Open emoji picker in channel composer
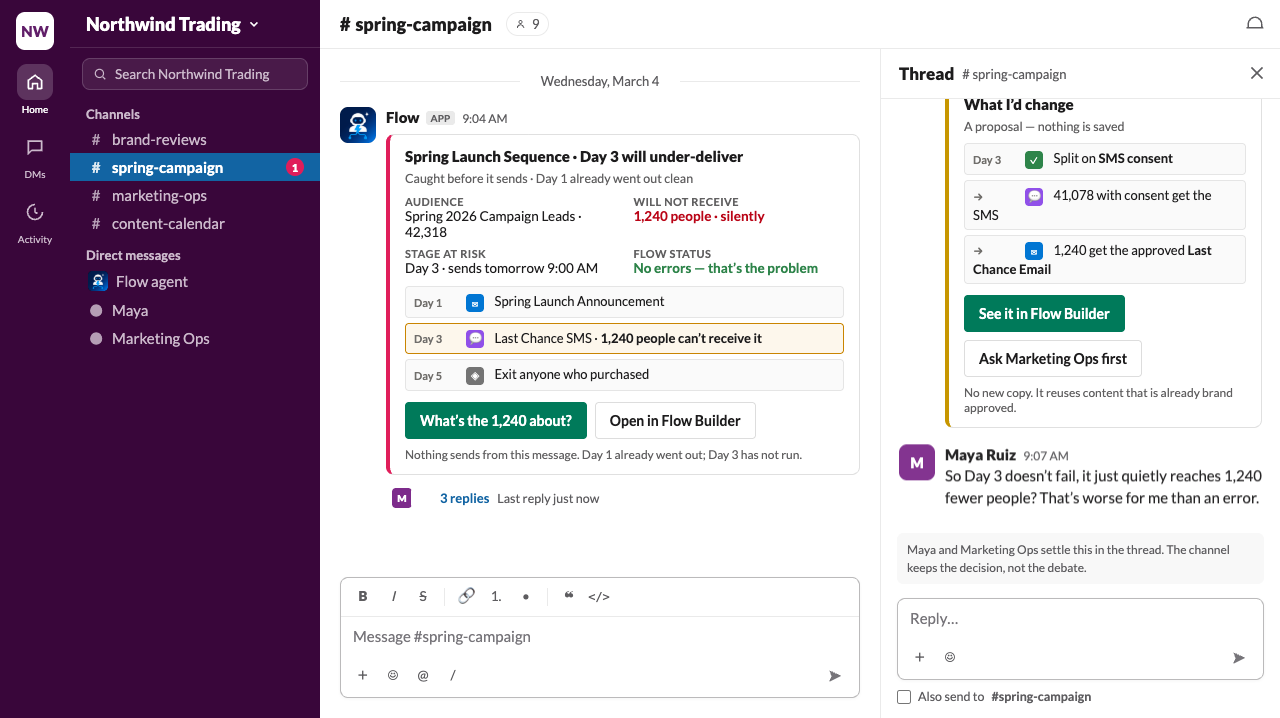 [x=393, y=675]
